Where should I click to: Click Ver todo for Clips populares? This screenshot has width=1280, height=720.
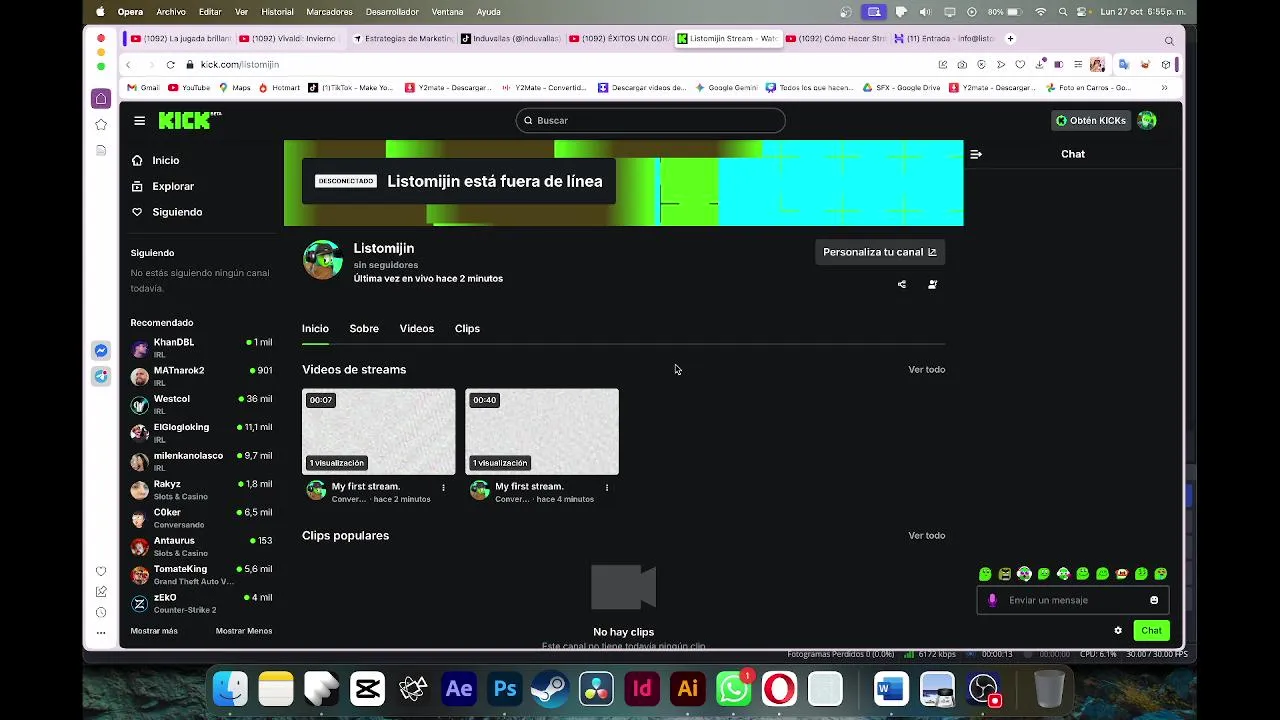(x=926, y=536)
